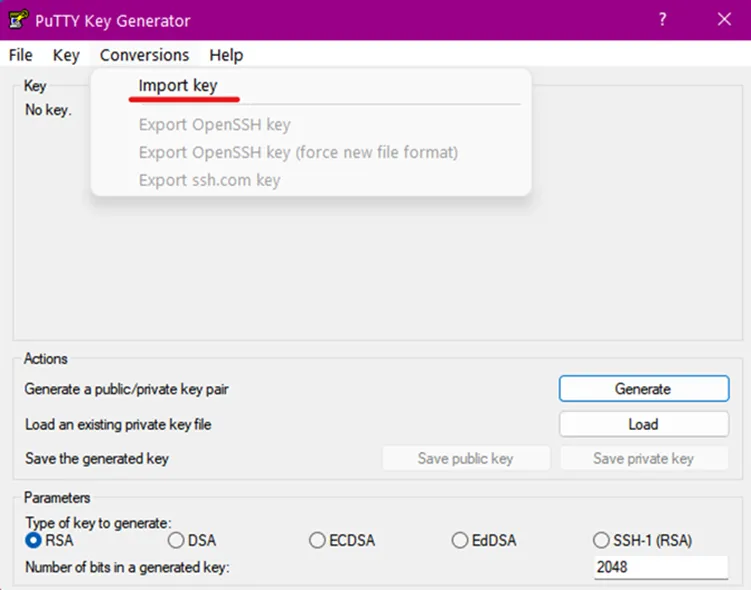Click the Load button

644,424
